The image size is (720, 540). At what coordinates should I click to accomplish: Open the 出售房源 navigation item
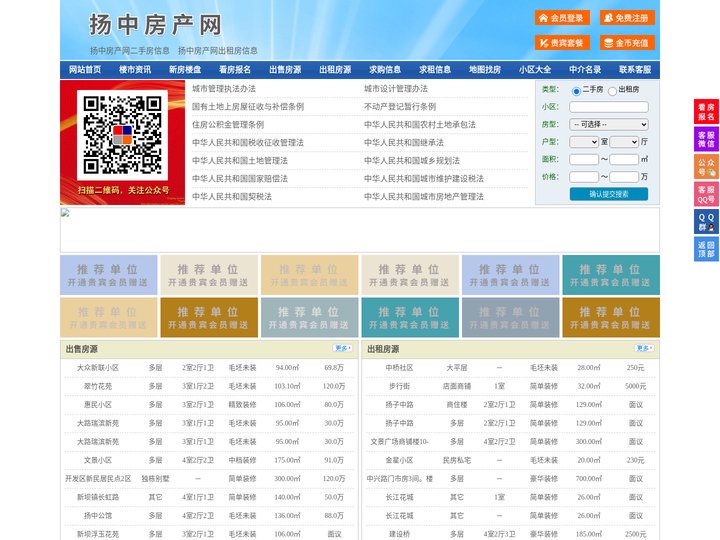click(285, 70)
